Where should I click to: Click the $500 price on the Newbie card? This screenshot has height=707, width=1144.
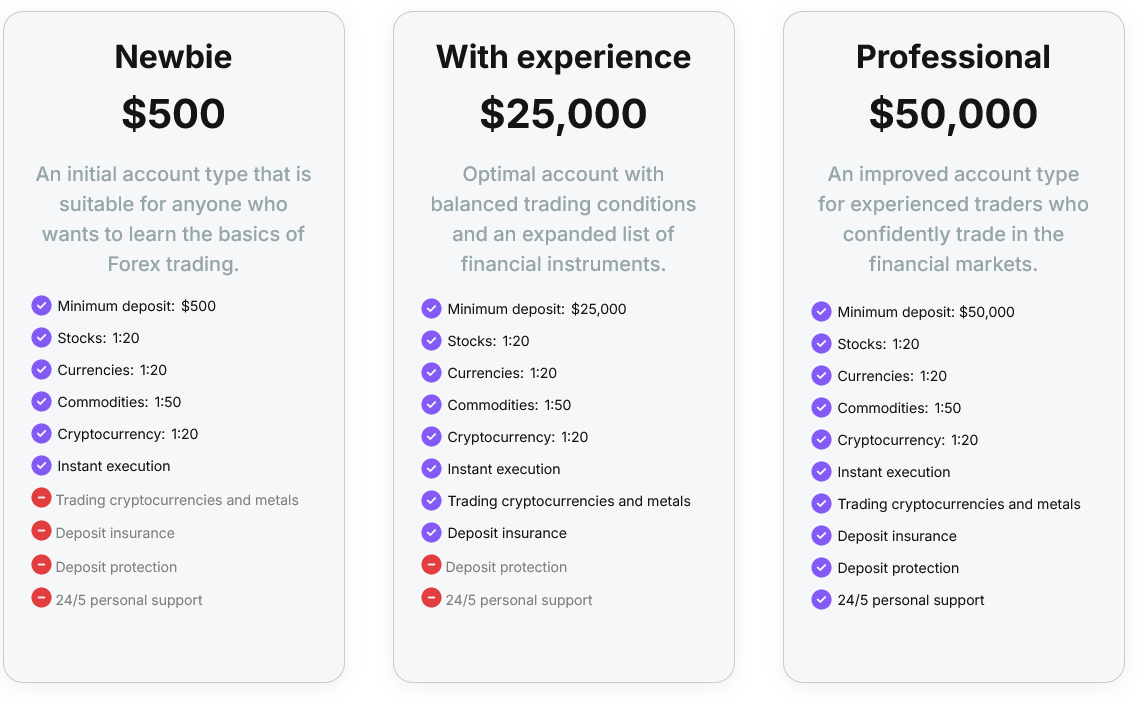[x=173, y=114]
